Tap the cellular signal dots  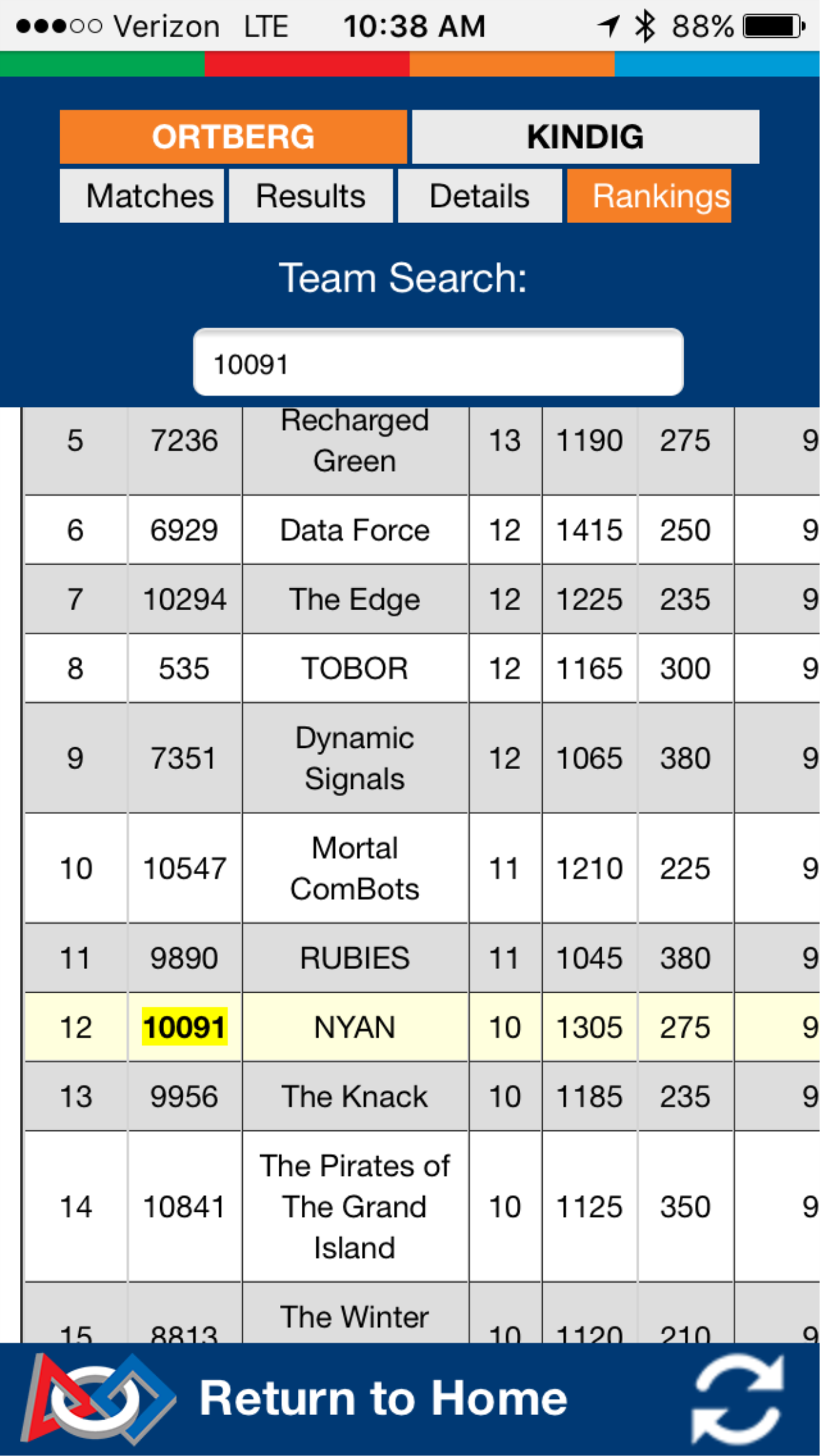pos(60,26)
